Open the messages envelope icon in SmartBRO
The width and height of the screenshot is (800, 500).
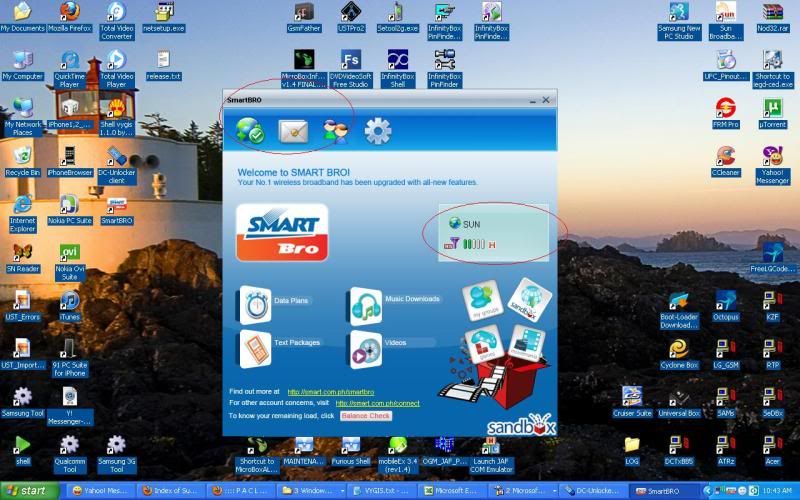click(x=293, y=132)
